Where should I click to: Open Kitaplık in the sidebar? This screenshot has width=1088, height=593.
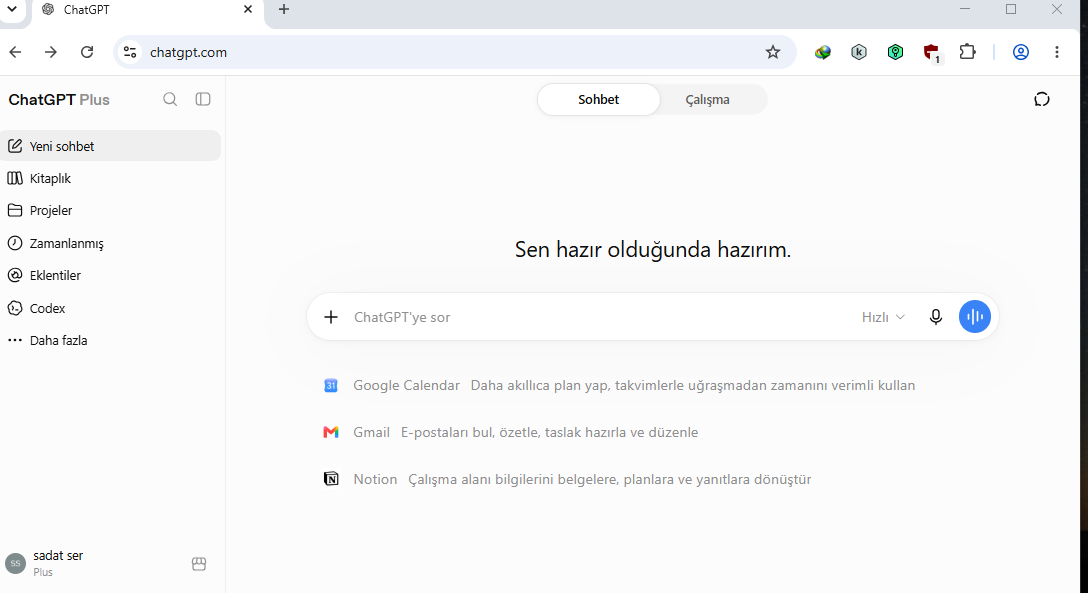pyautogui.click(x=110, y=178)
